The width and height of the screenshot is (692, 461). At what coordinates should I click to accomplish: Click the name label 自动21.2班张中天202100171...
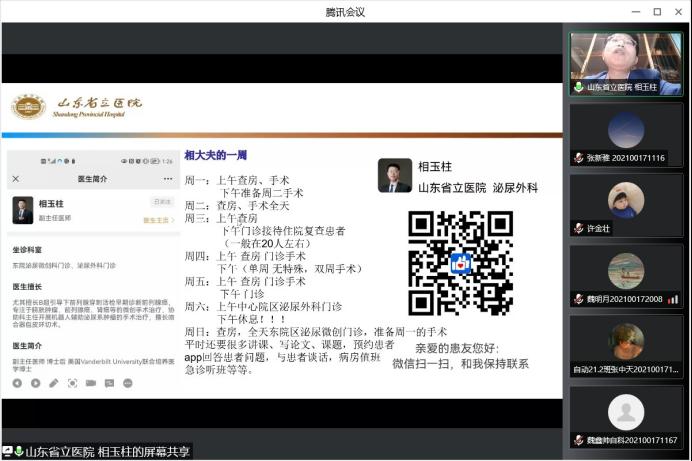626,370
